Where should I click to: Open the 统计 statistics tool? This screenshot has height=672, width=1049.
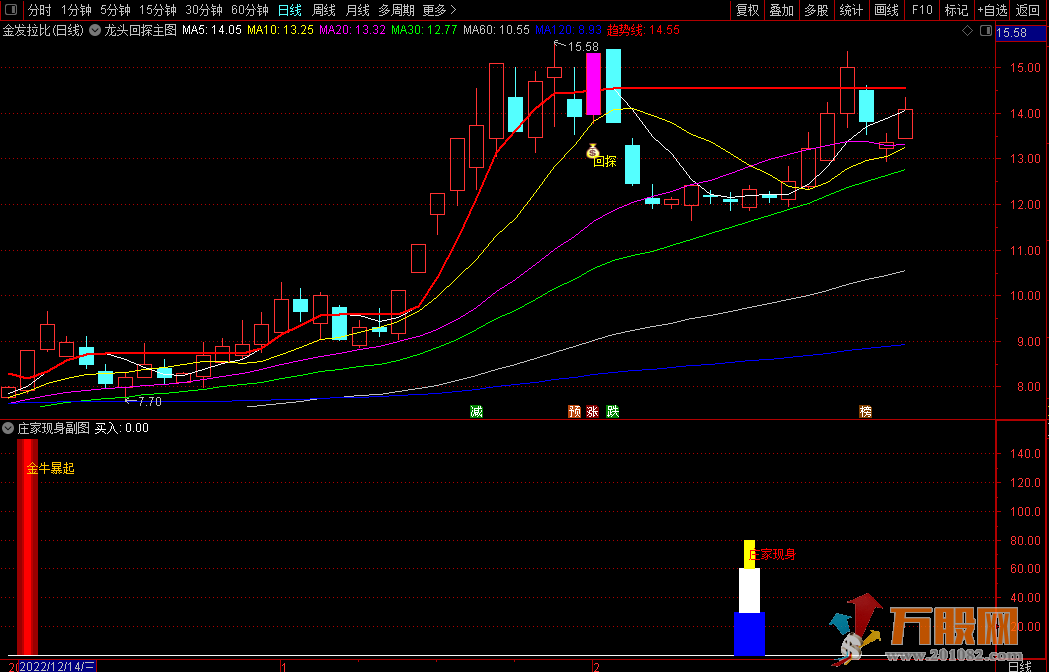click(x=851, y=10)
